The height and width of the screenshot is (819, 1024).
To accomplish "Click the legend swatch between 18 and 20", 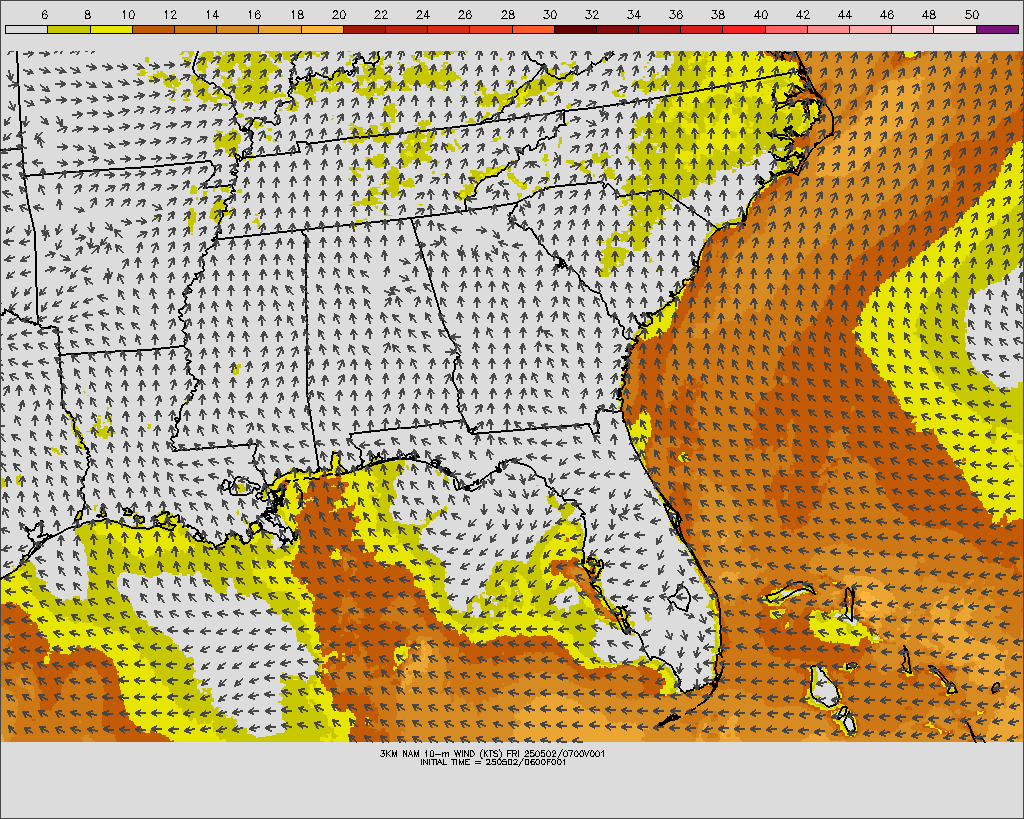I will click(322, 29).
